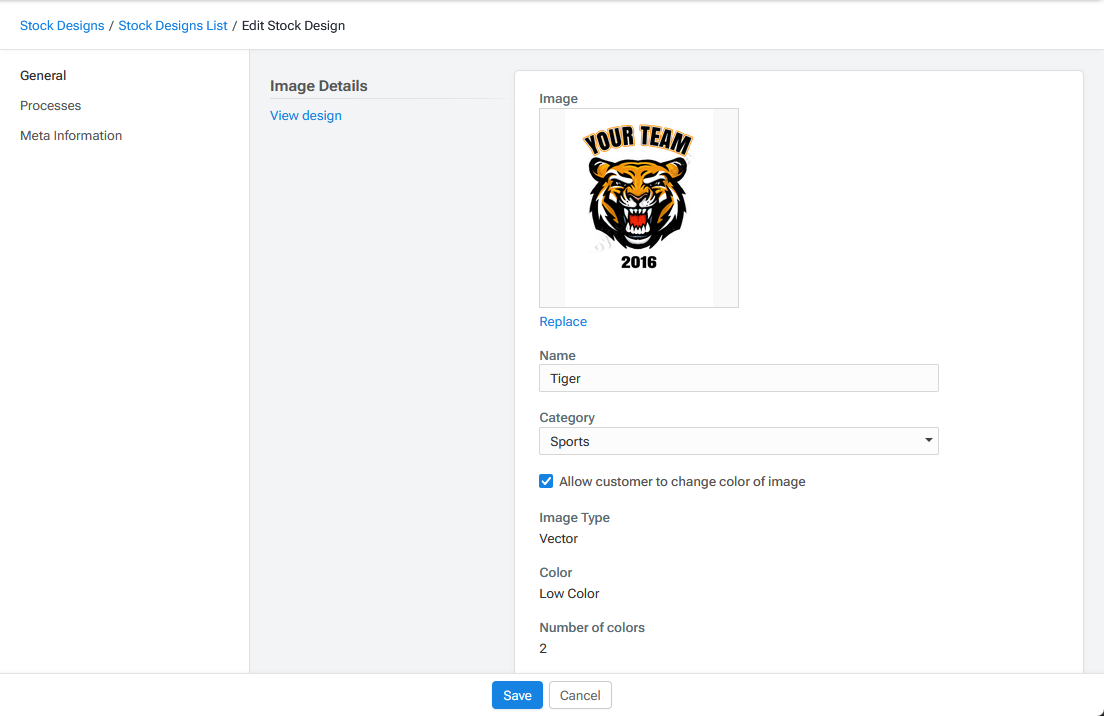The image size is (1104, 716).
Task: Switch to the Processes section
Action: 51,106
